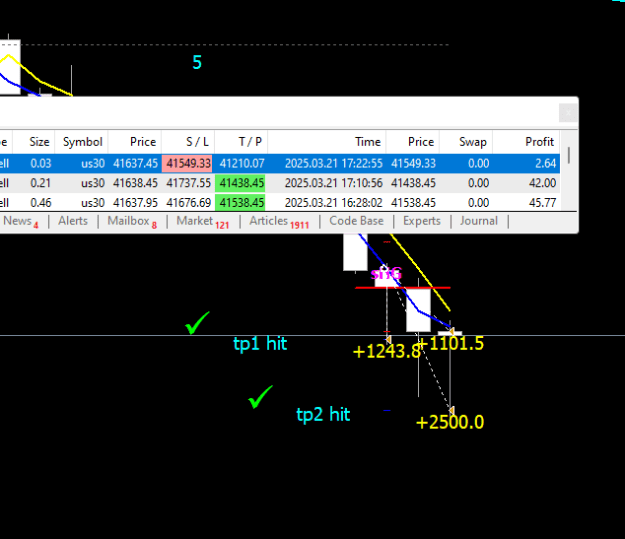Click the profit value 45.77
625x539 pixels.
point(542,203)
